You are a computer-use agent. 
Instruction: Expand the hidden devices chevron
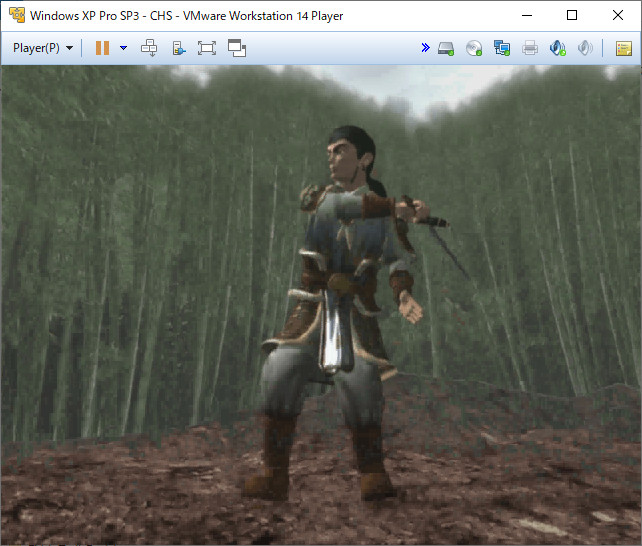click(x=425, y=48)
